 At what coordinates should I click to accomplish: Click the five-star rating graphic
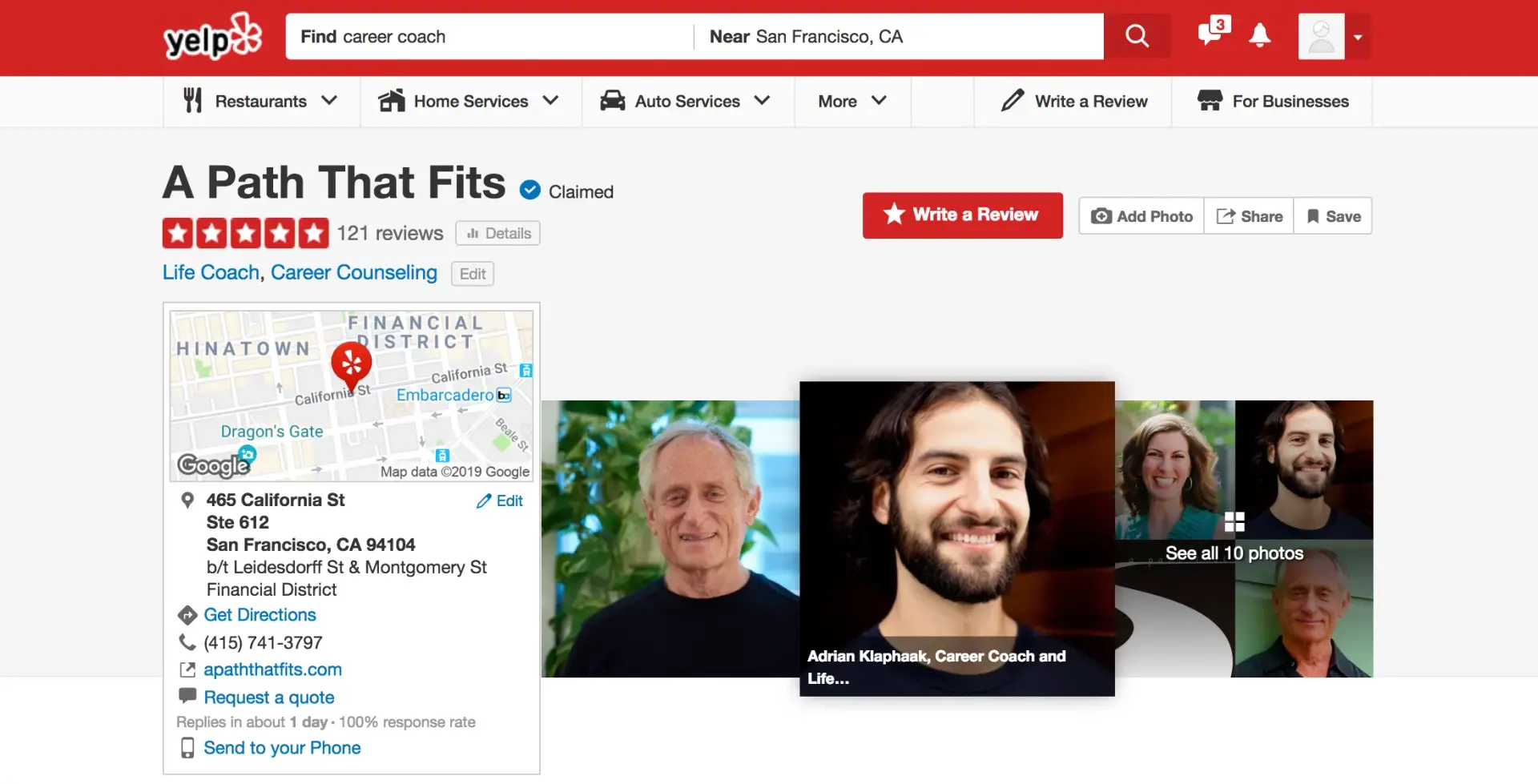pyautogui.click(x=245, y=233)
